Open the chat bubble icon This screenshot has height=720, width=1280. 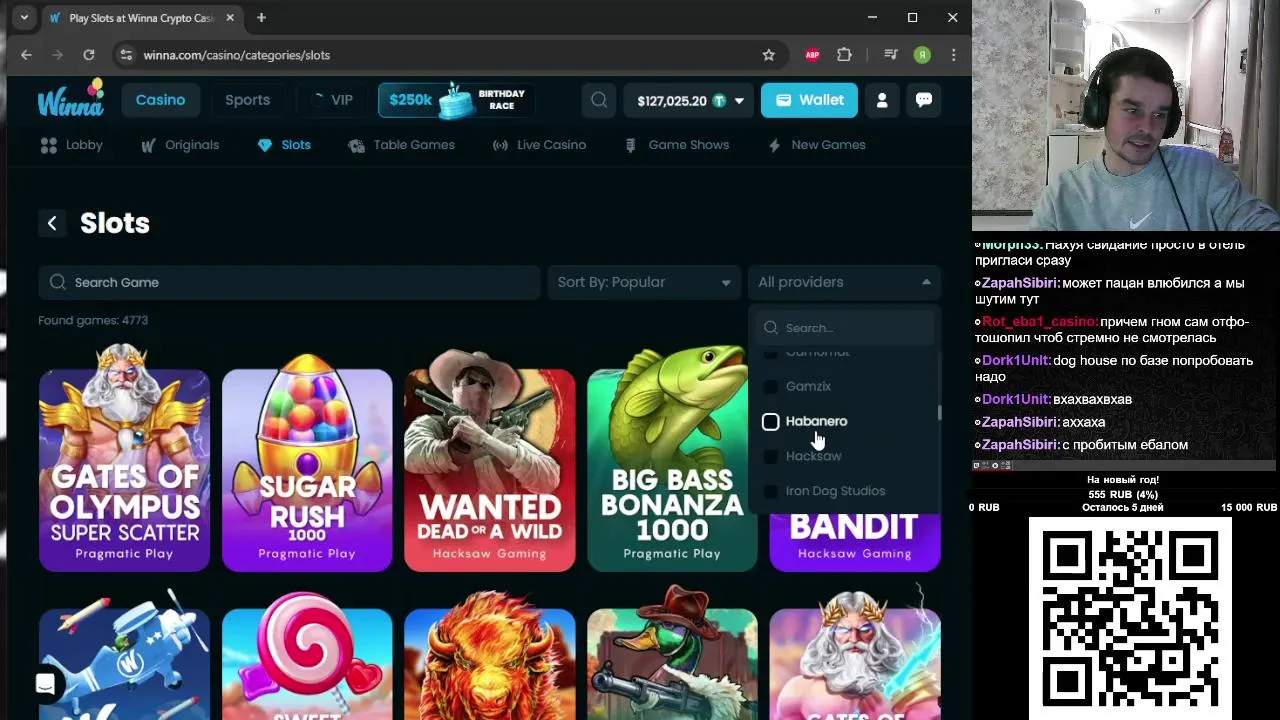(923, 100)
